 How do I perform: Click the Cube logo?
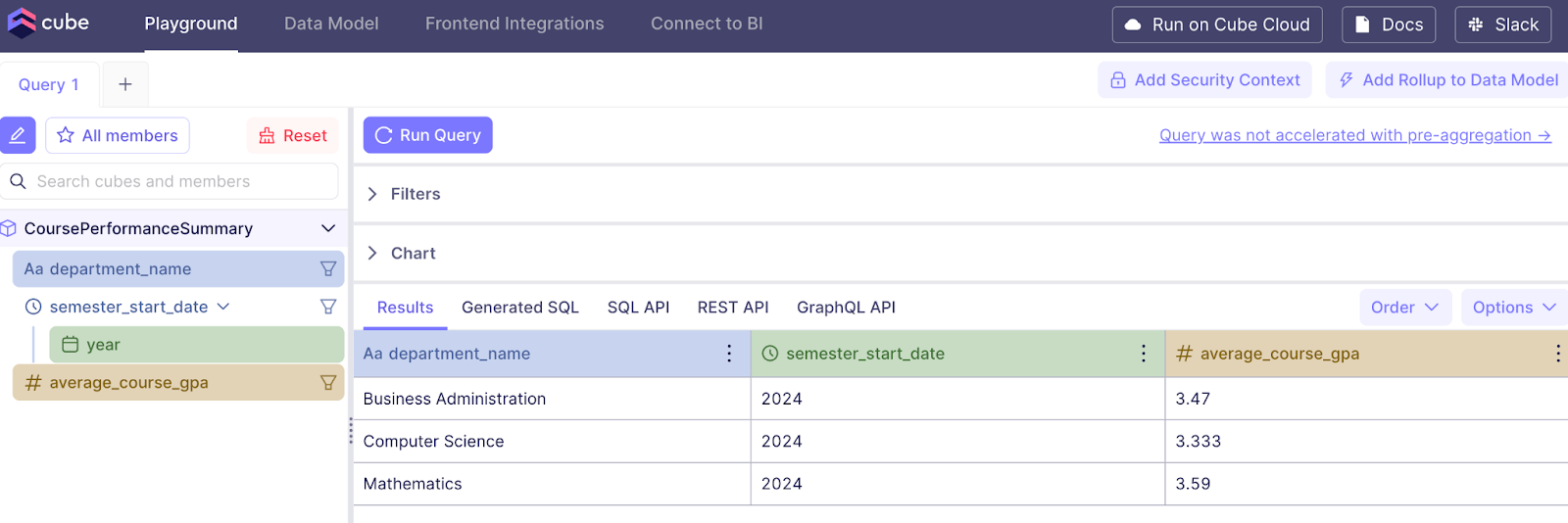49,23
